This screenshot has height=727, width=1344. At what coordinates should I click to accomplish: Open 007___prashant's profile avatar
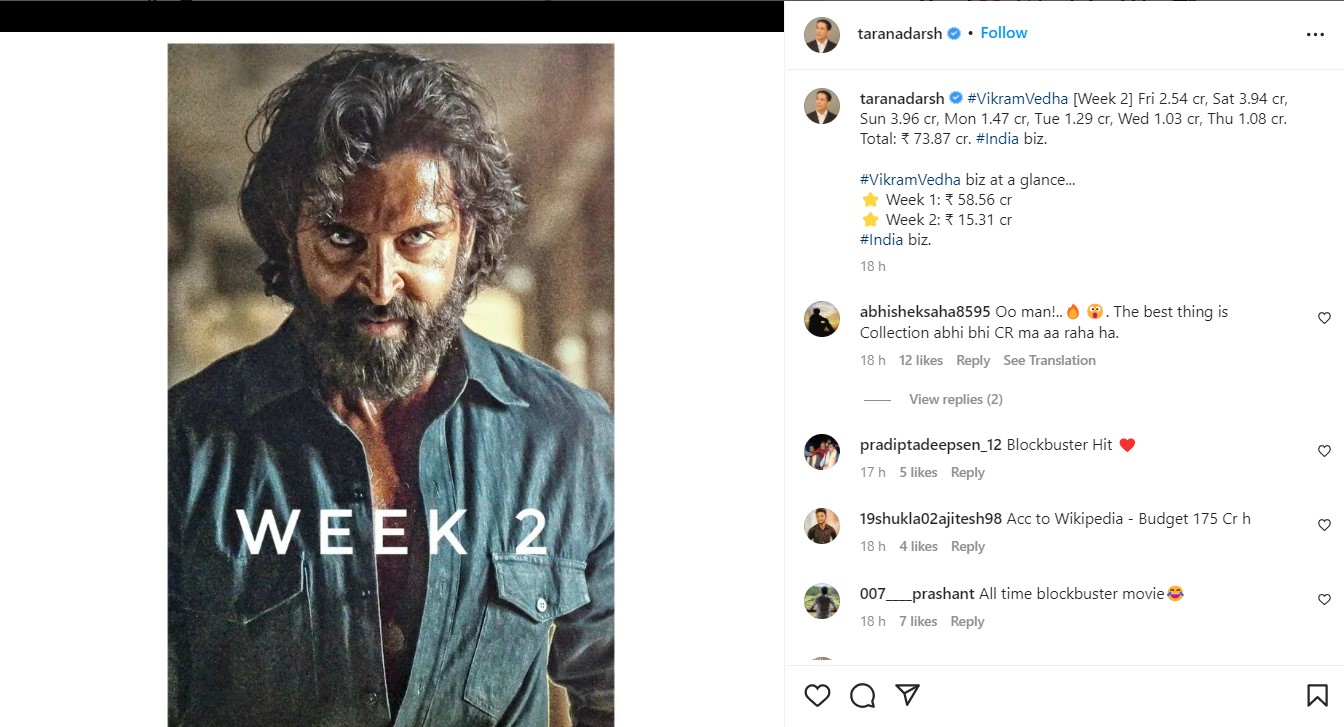tap(822, 601)
